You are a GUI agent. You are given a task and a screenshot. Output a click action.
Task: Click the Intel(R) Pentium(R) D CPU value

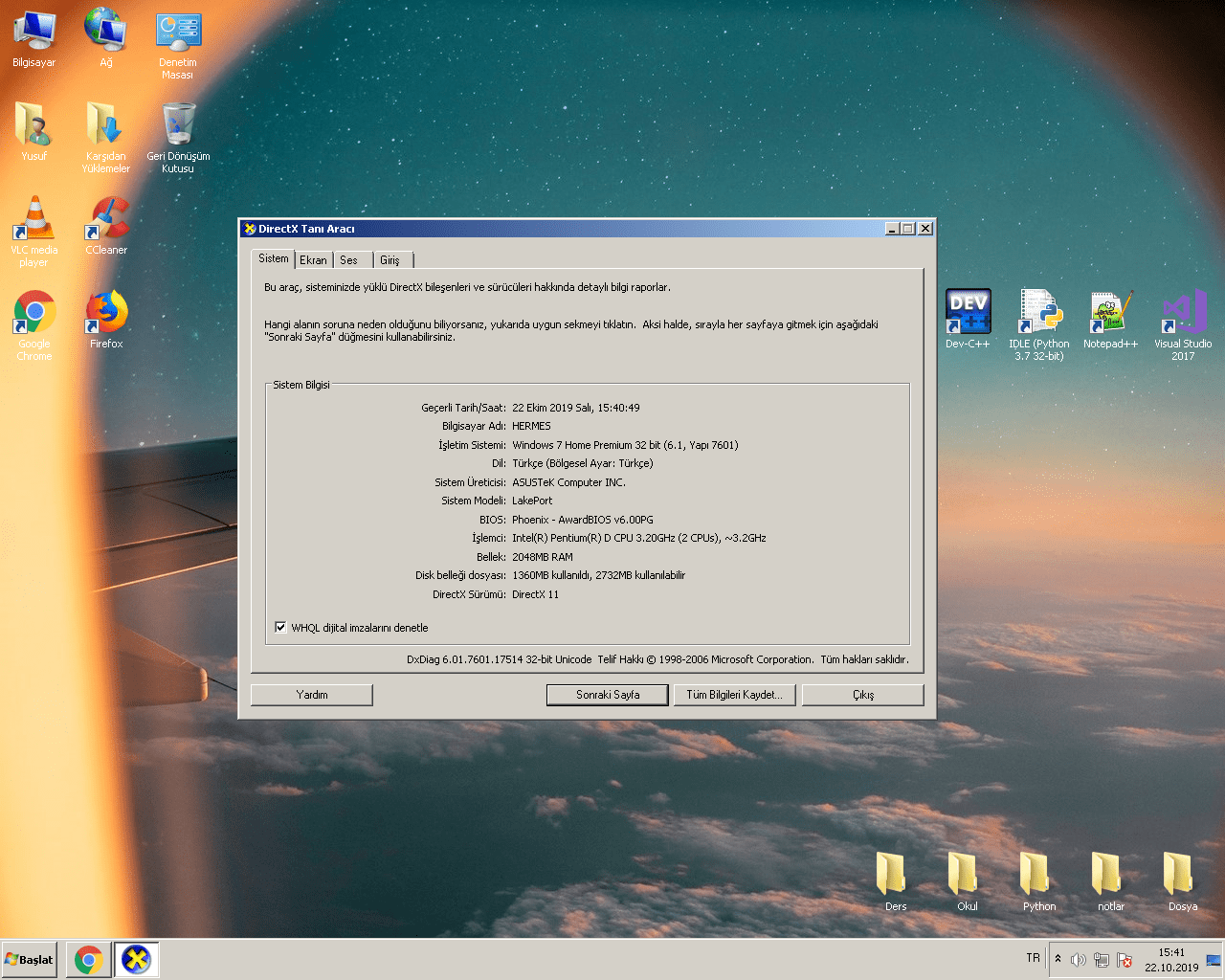tap(639, 538)
